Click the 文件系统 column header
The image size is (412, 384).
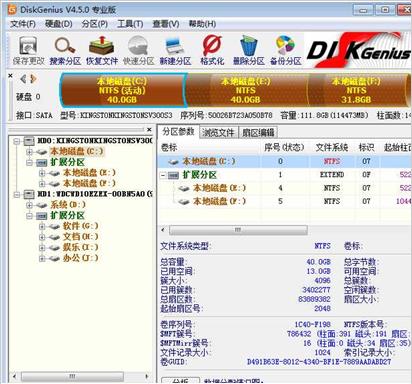tap(332, 147)
